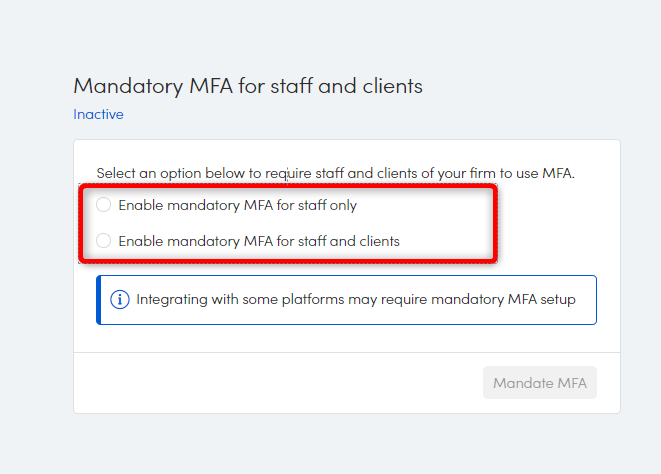Click the "Enable mandatory MFA for staff and clients" label
661x474 pixels.
click(x=259, y=241)
